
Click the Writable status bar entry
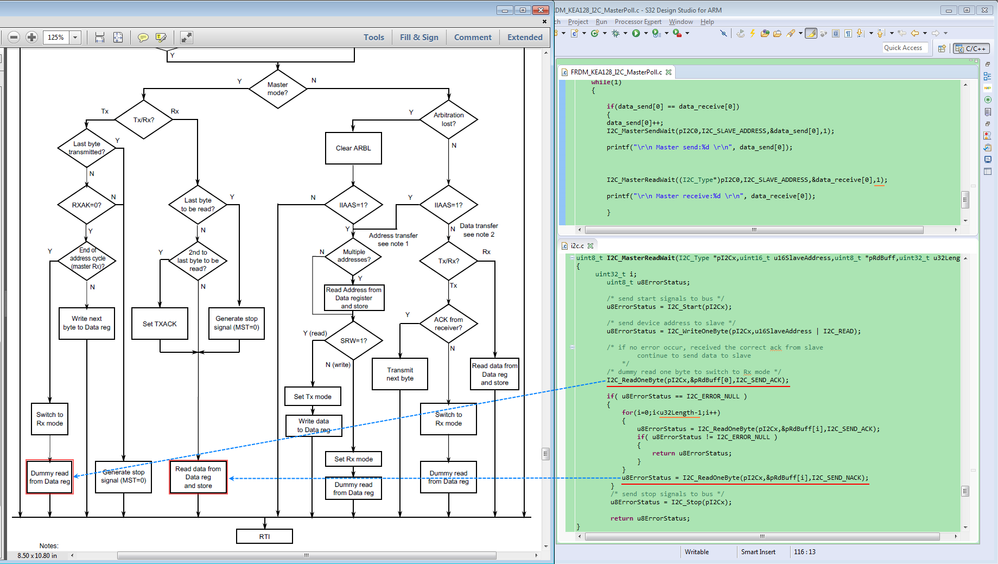click(x=696, y=552)
